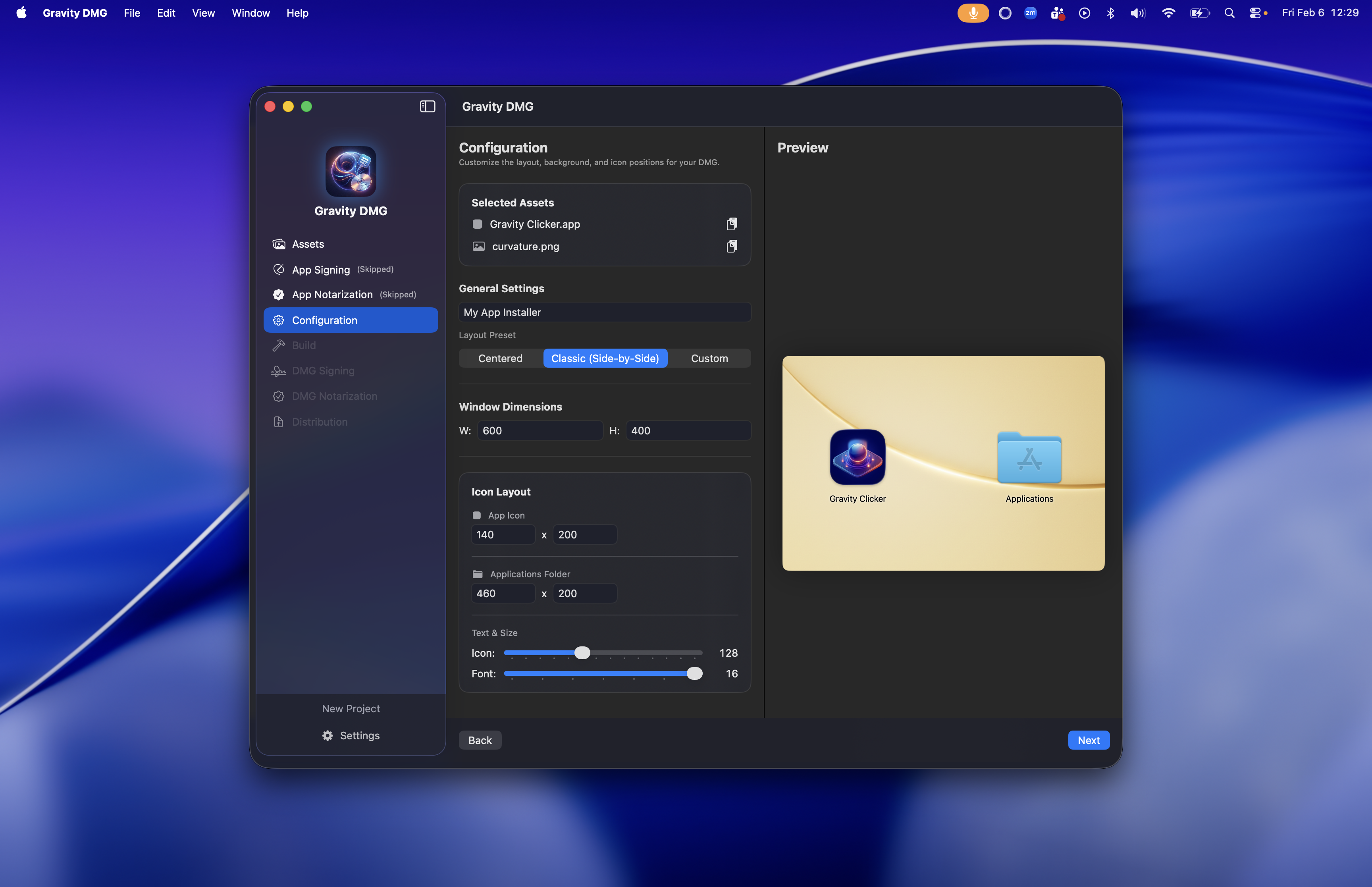Viewport: 1372px width, 887px height.
Task: Click copy icon next to Gravity Clicker.app
Action: pyautogui.click(x=731, y=224)
